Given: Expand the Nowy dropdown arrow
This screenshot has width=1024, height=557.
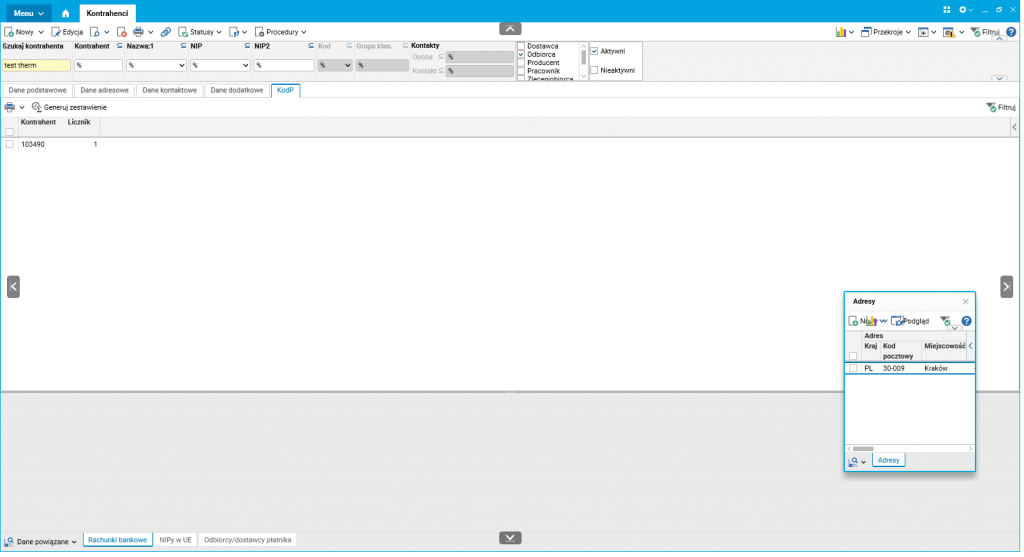Looking at the screenshot, I should pyautogui.click(x=40, y=32).
